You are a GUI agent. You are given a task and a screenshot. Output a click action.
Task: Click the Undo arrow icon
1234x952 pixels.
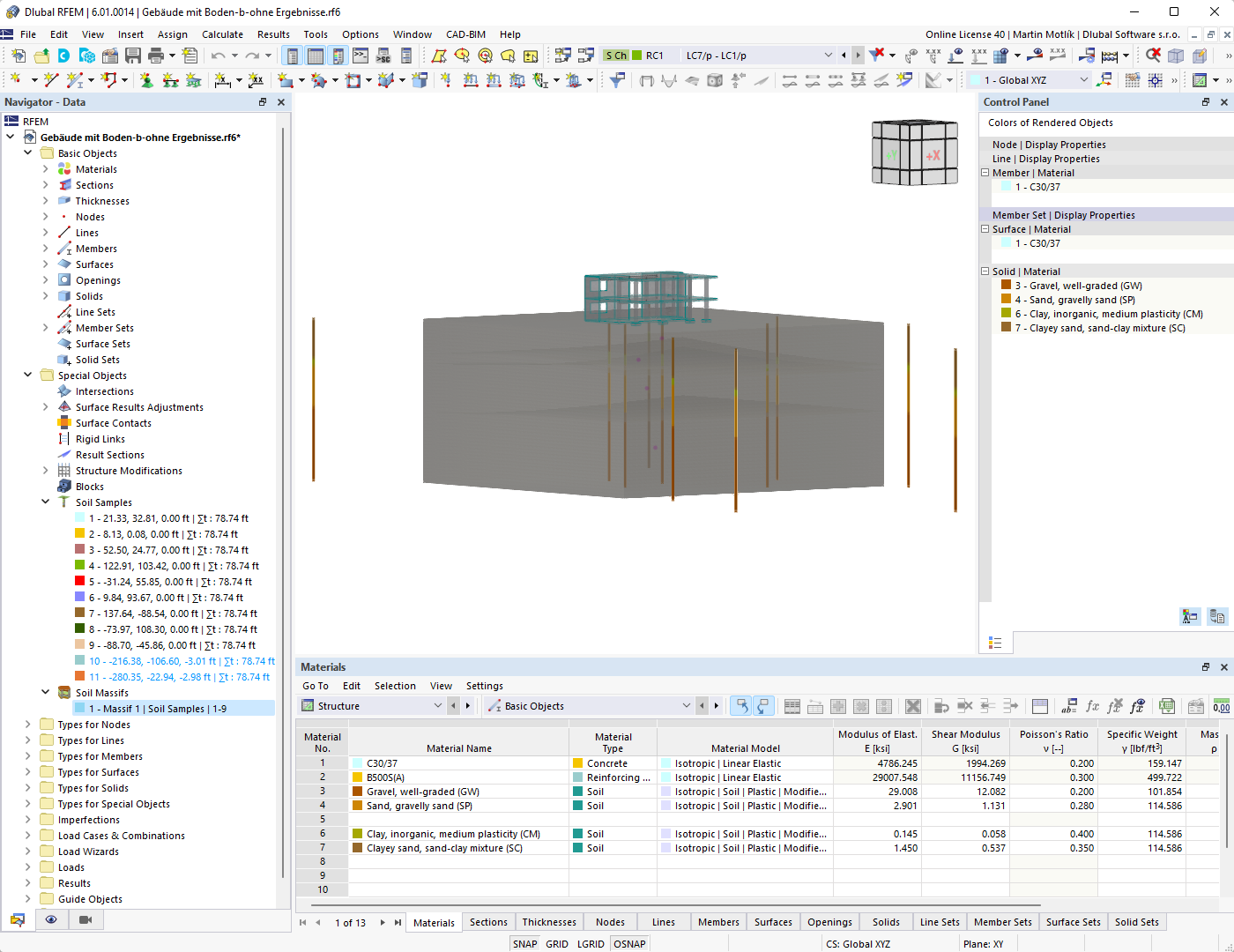[218, 56]
